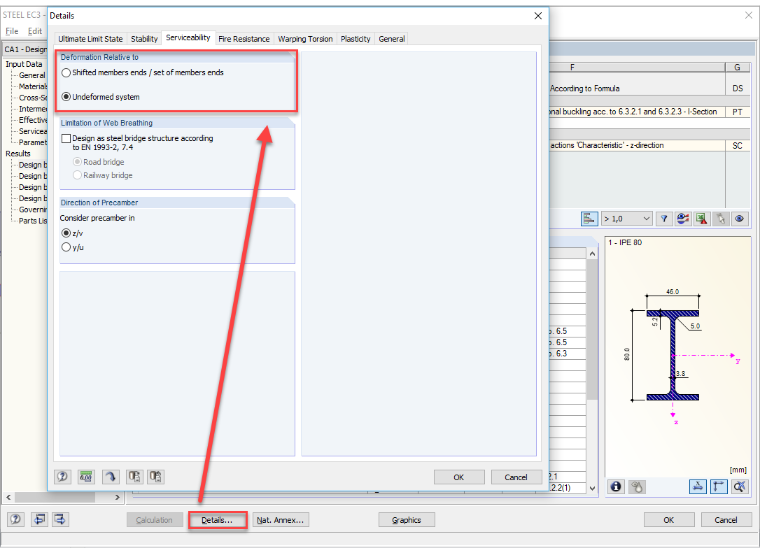This screenshot has width=760, height=553.
Task: Toggle principal axes display icon
Action: 719,486
